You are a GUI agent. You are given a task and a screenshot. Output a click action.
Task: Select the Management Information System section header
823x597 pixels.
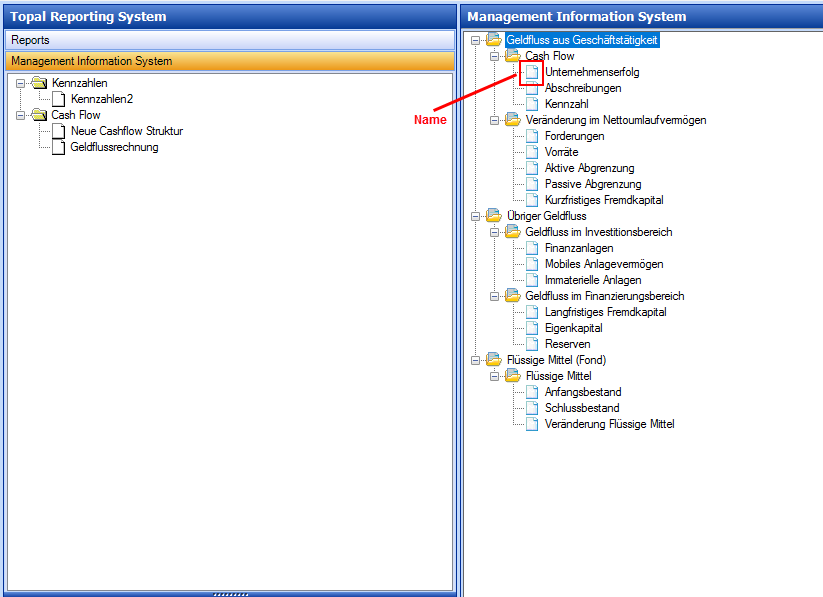(229, 61)
